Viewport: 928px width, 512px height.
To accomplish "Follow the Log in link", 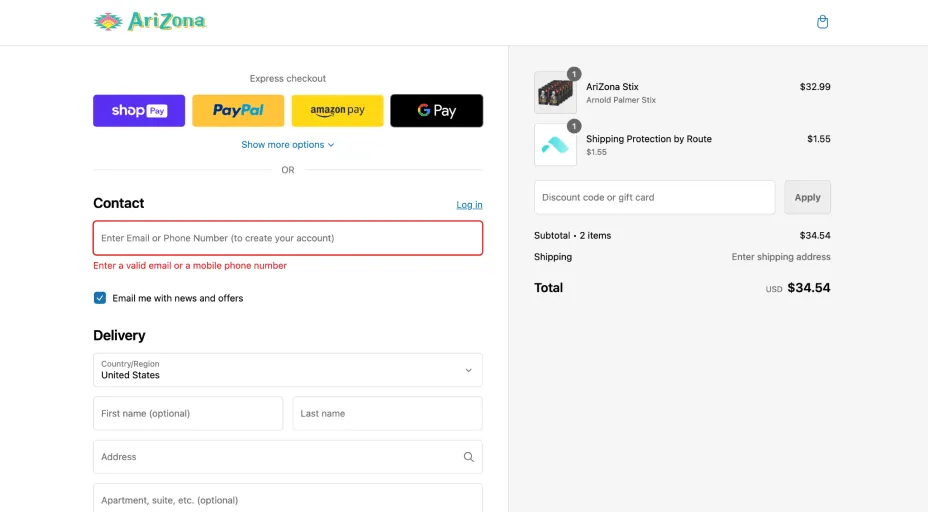I will click(x=469, y=205).
